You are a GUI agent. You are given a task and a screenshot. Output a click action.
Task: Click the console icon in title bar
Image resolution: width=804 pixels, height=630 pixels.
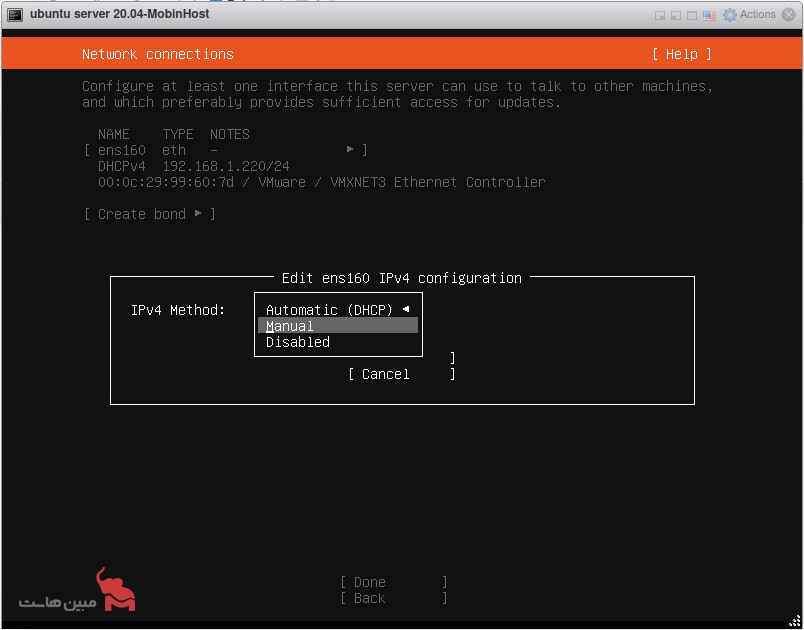click(15, 15)
